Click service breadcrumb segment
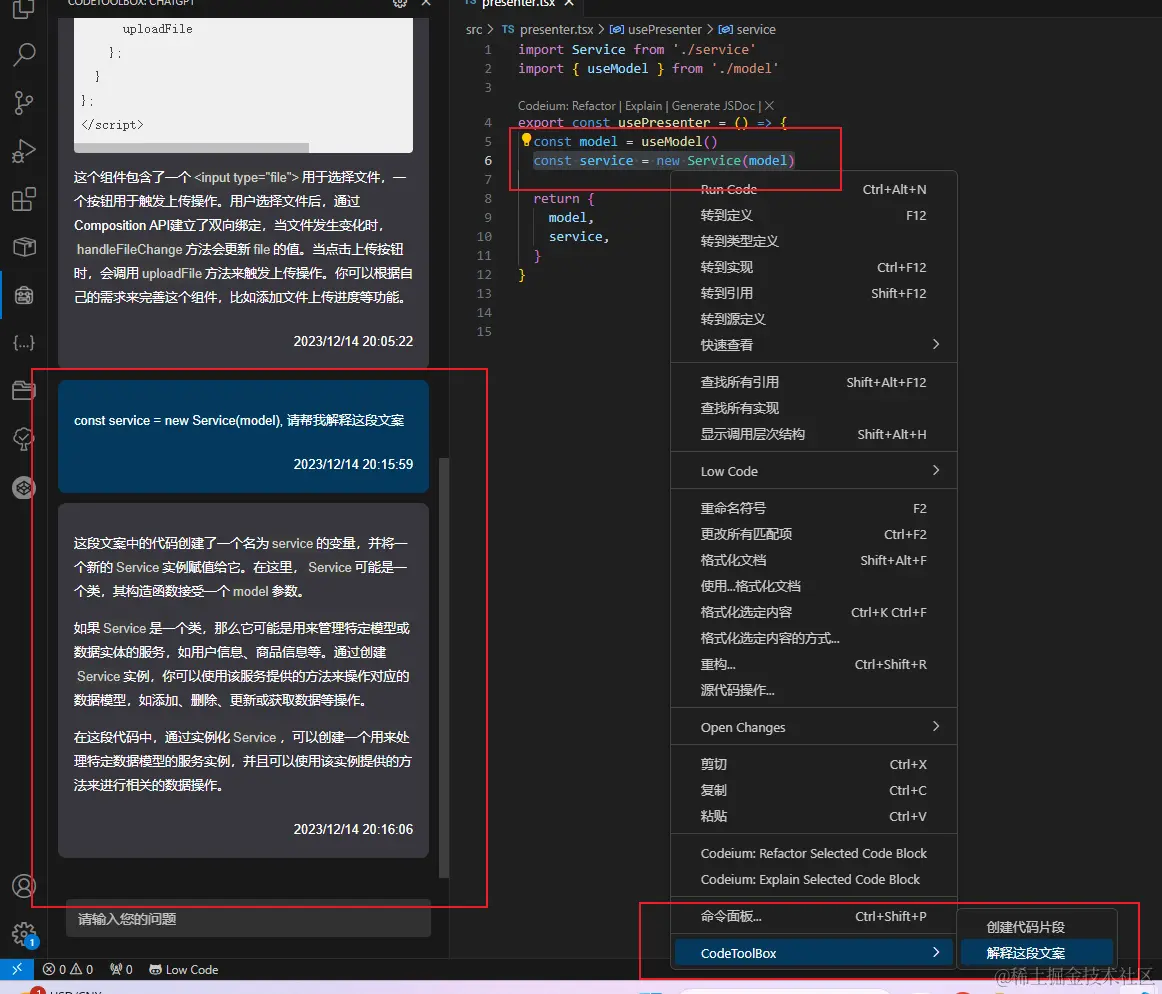The height and width of the screenshot is (994, 1162). pos(747,30)
